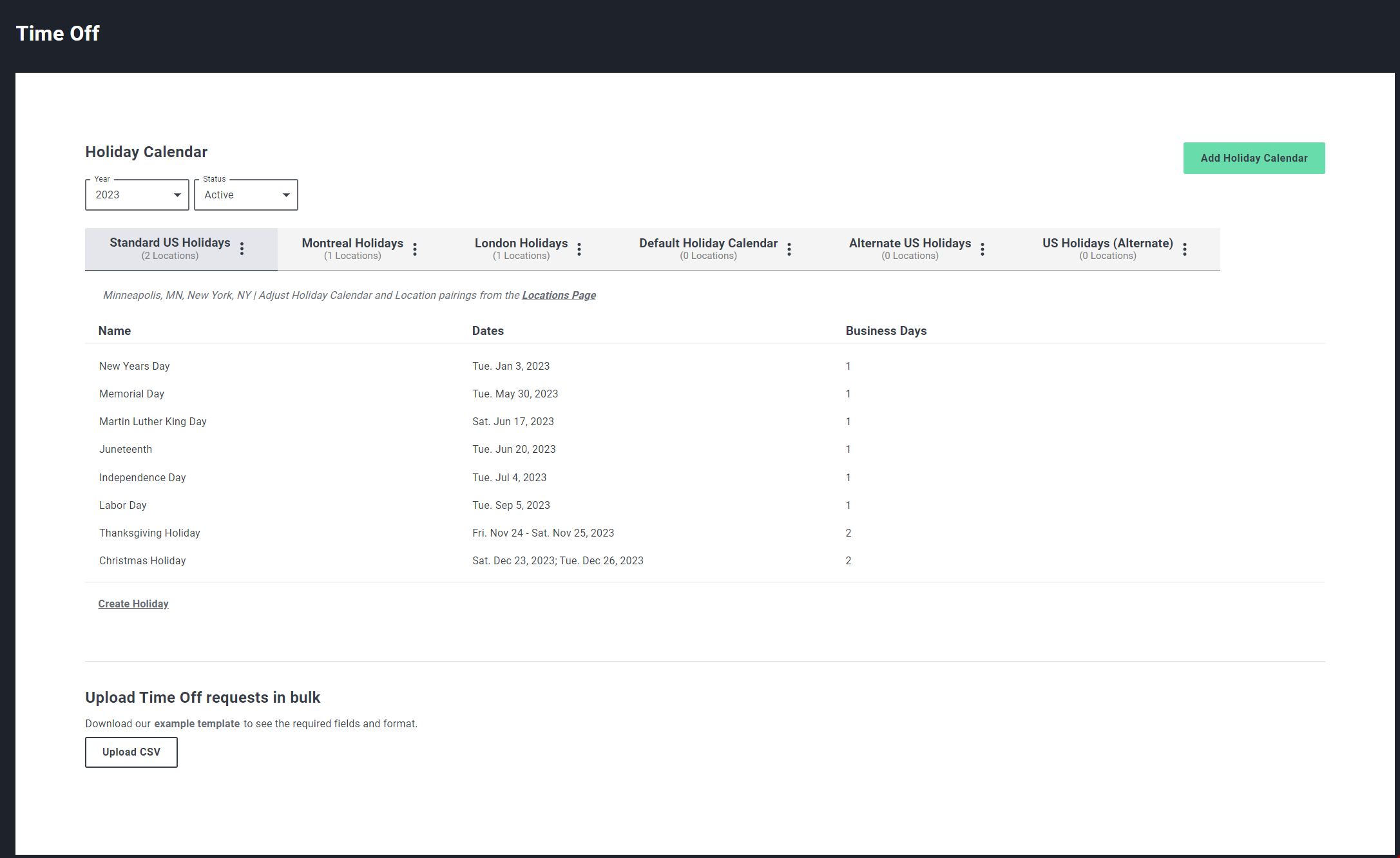The image size is (1400, 858).
Task: Select the Juneteenth holiday name
Action: pos(126,449)
